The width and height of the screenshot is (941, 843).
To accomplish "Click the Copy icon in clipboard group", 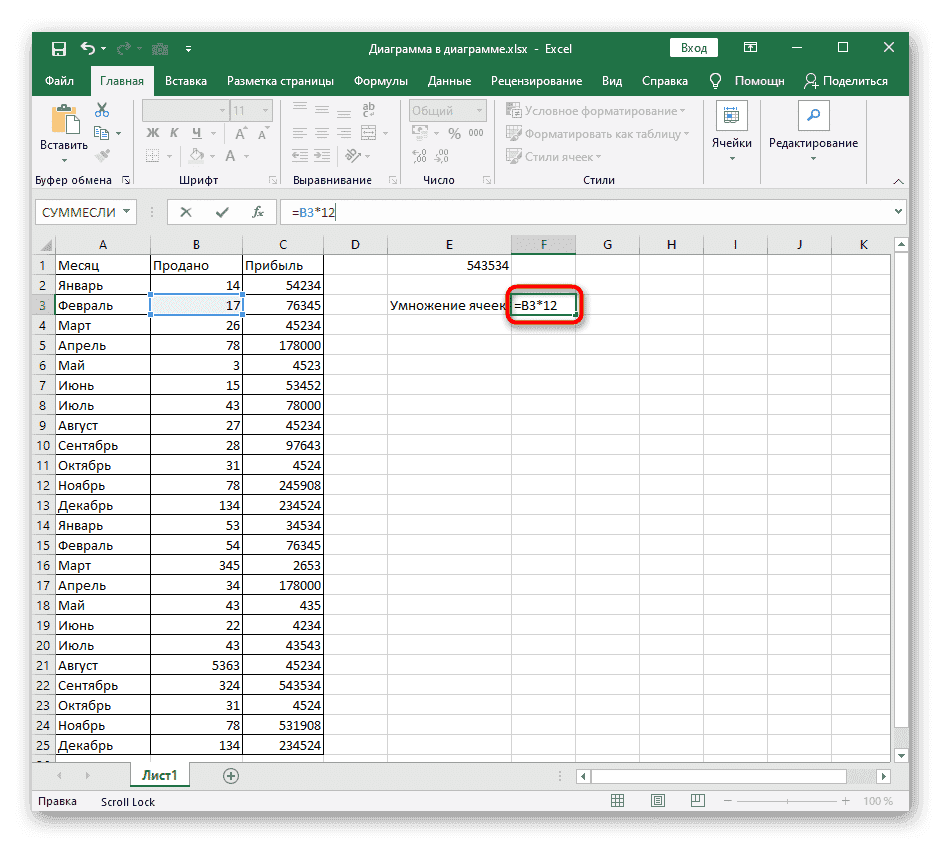I will click(102, 133).
